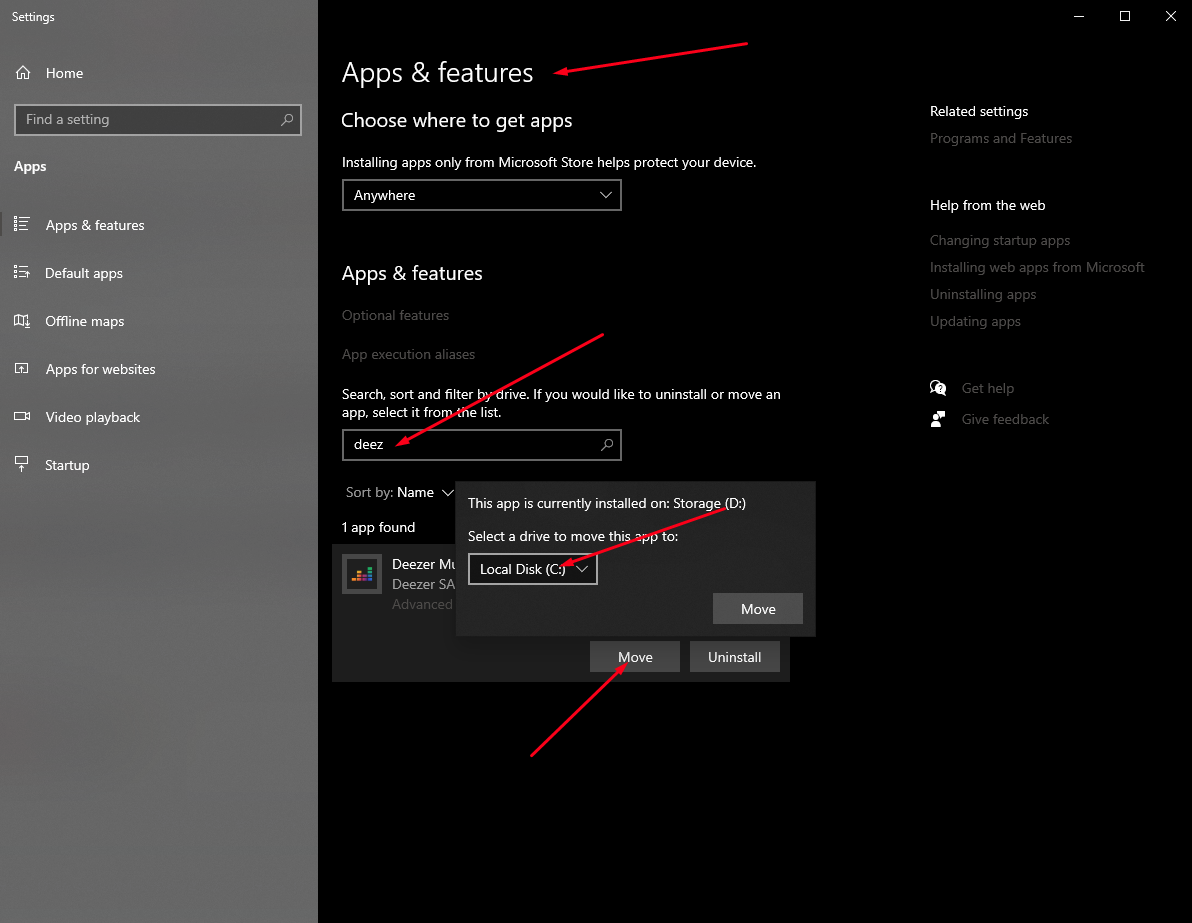The width and height of the screenshot is (1192, 923).
Task: Click the Give feedback link
Action: [x=1005, y=419]
